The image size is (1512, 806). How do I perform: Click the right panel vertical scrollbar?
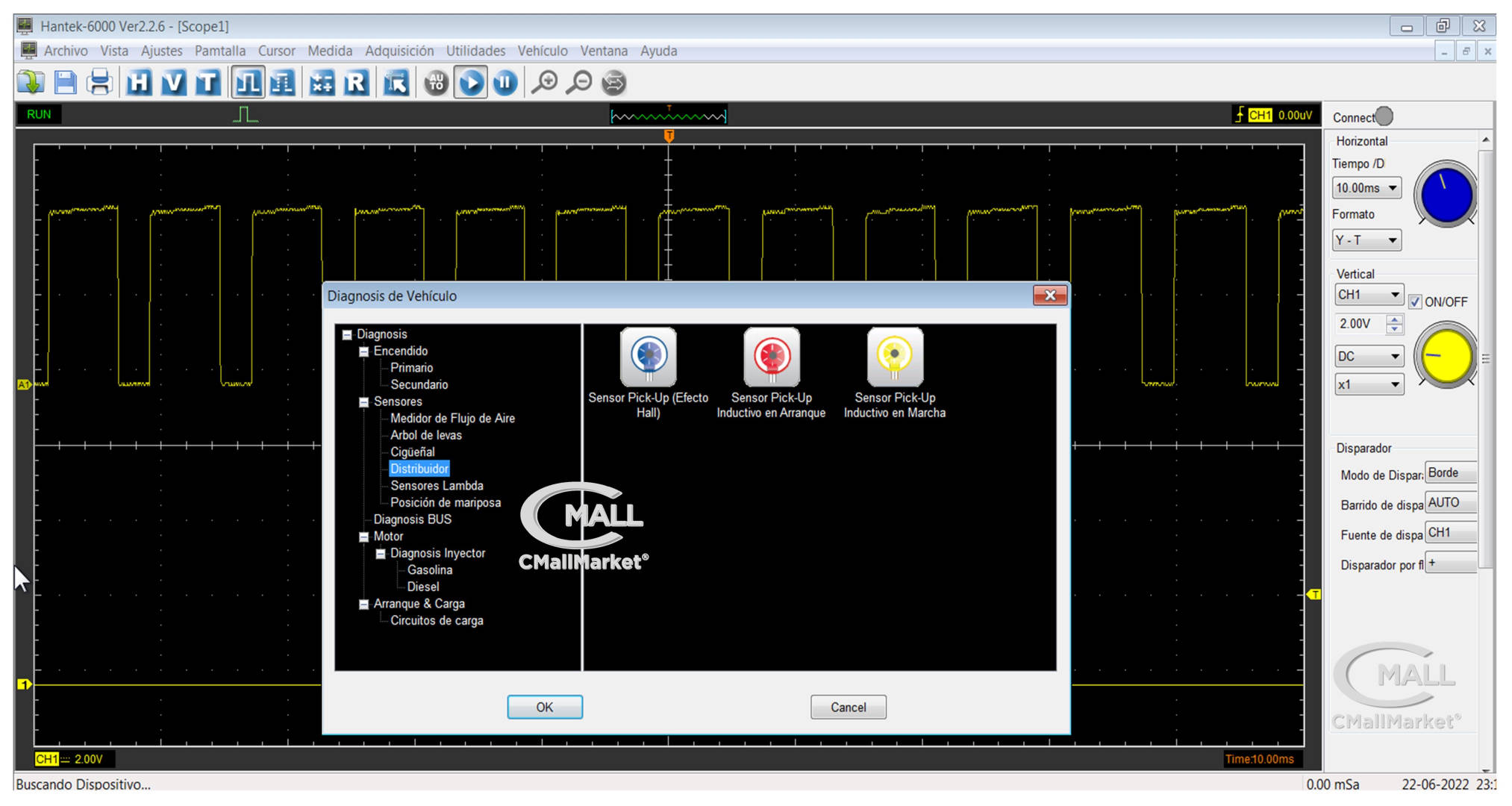(1485, 358)
